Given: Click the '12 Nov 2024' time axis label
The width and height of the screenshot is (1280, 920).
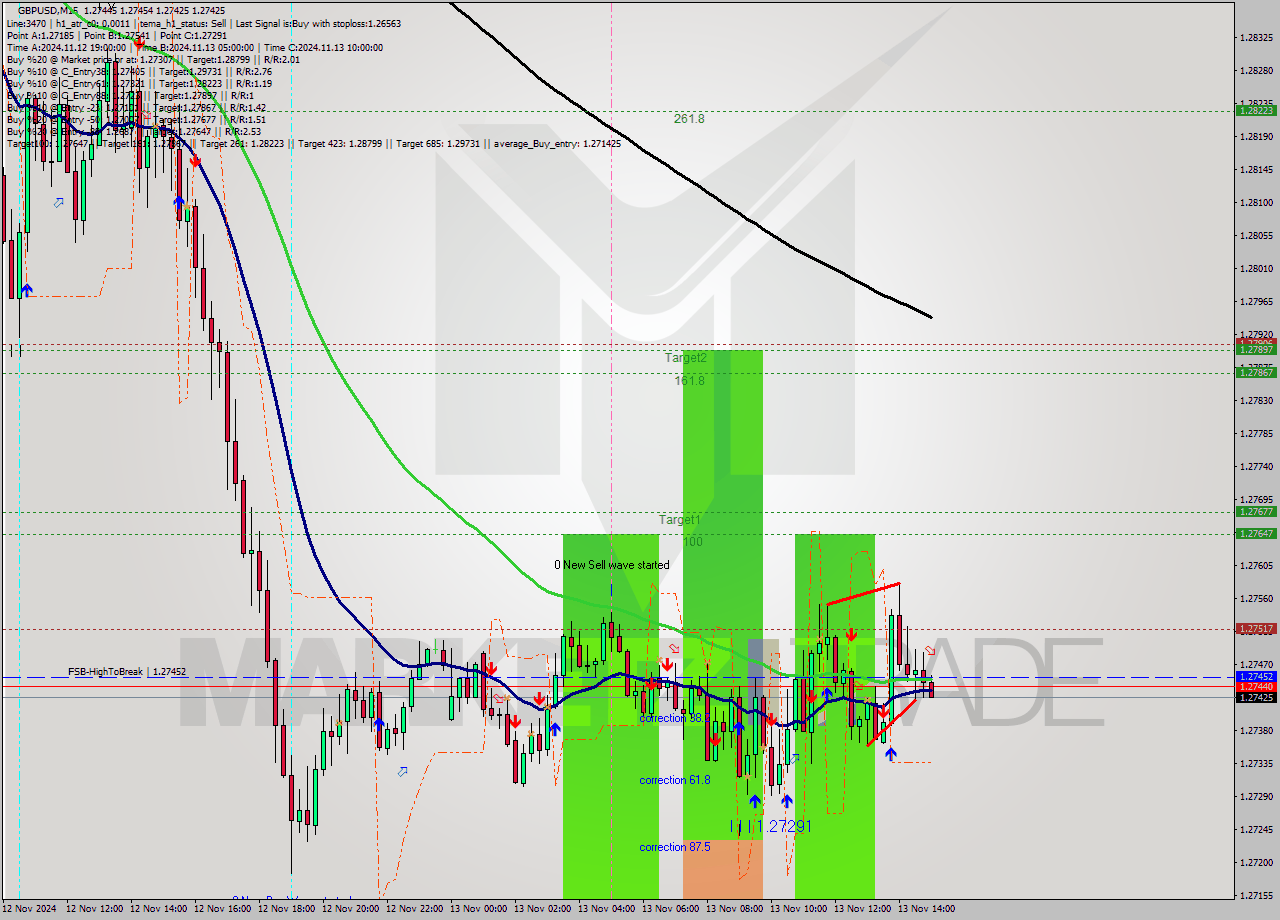Looking at the screenshot, I should tap(31, 909).
